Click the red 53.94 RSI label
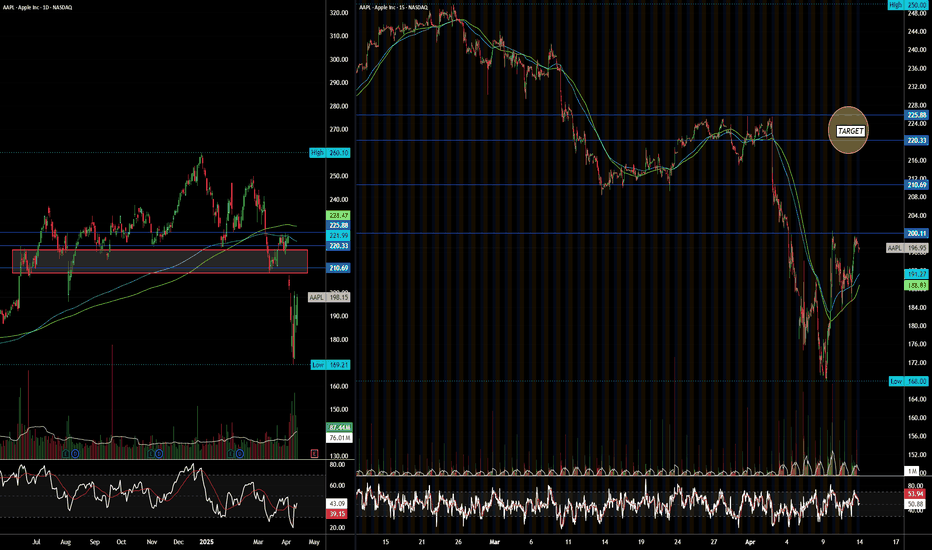 click(916, 494)
